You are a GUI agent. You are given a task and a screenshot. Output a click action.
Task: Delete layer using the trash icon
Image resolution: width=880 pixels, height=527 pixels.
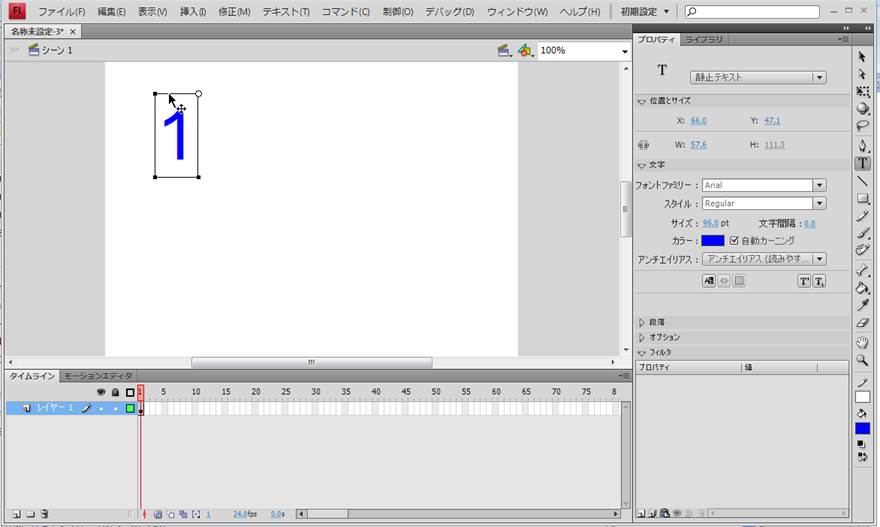click(44, 514)
